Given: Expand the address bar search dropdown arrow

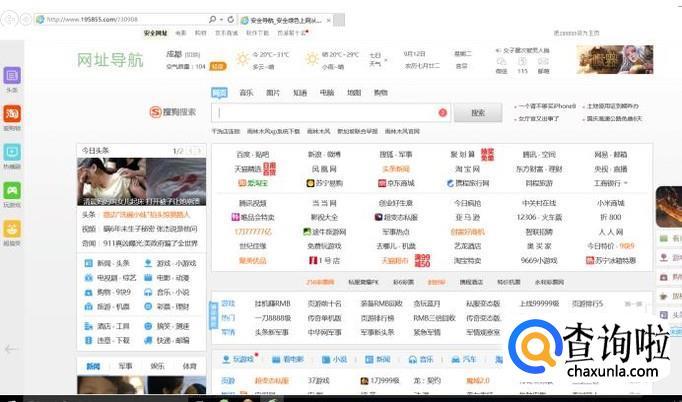Looking at the screenshot, I should tap(221, 20).
